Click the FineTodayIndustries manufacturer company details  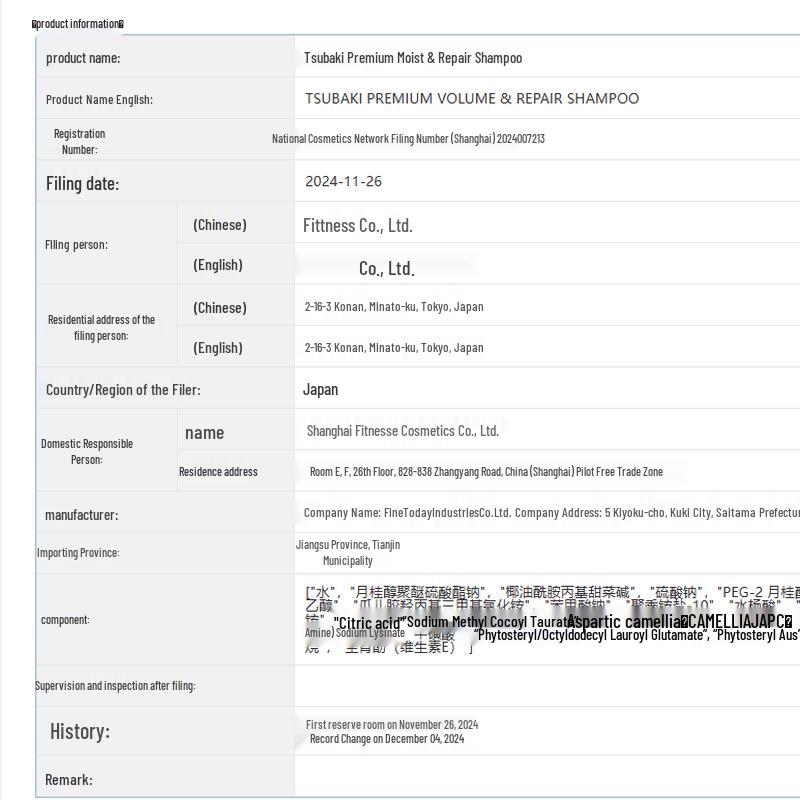click(550, 513)
